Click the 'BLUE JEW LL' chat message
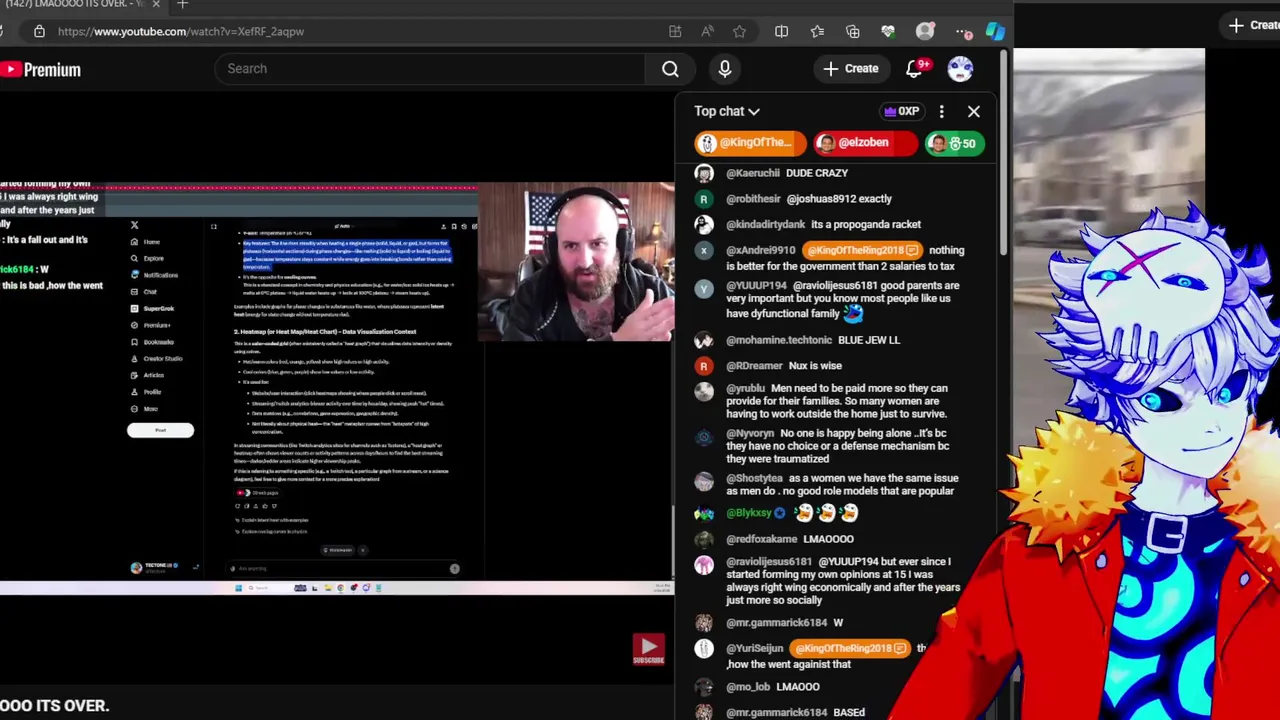 [x=869, y=340]
